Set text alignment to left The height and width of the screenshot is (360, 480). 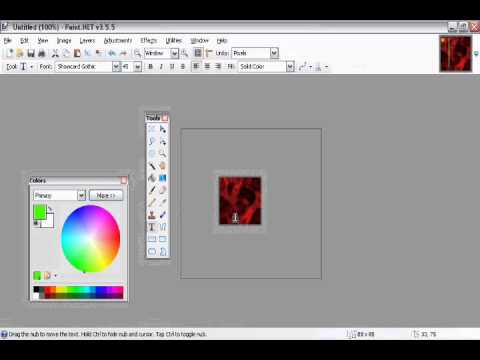point(196,67)
